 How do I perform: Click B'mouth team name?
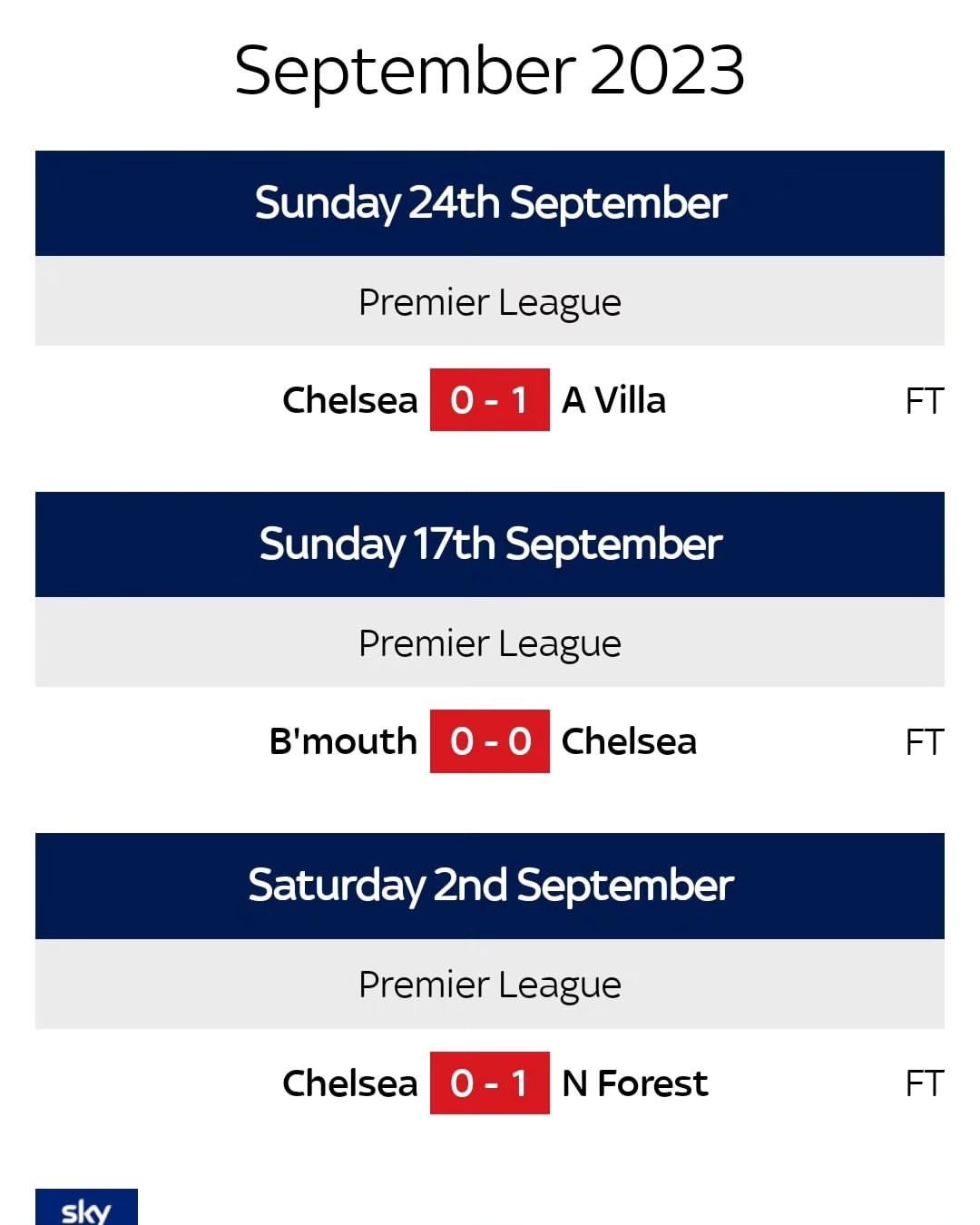click(x=343, y=741)
